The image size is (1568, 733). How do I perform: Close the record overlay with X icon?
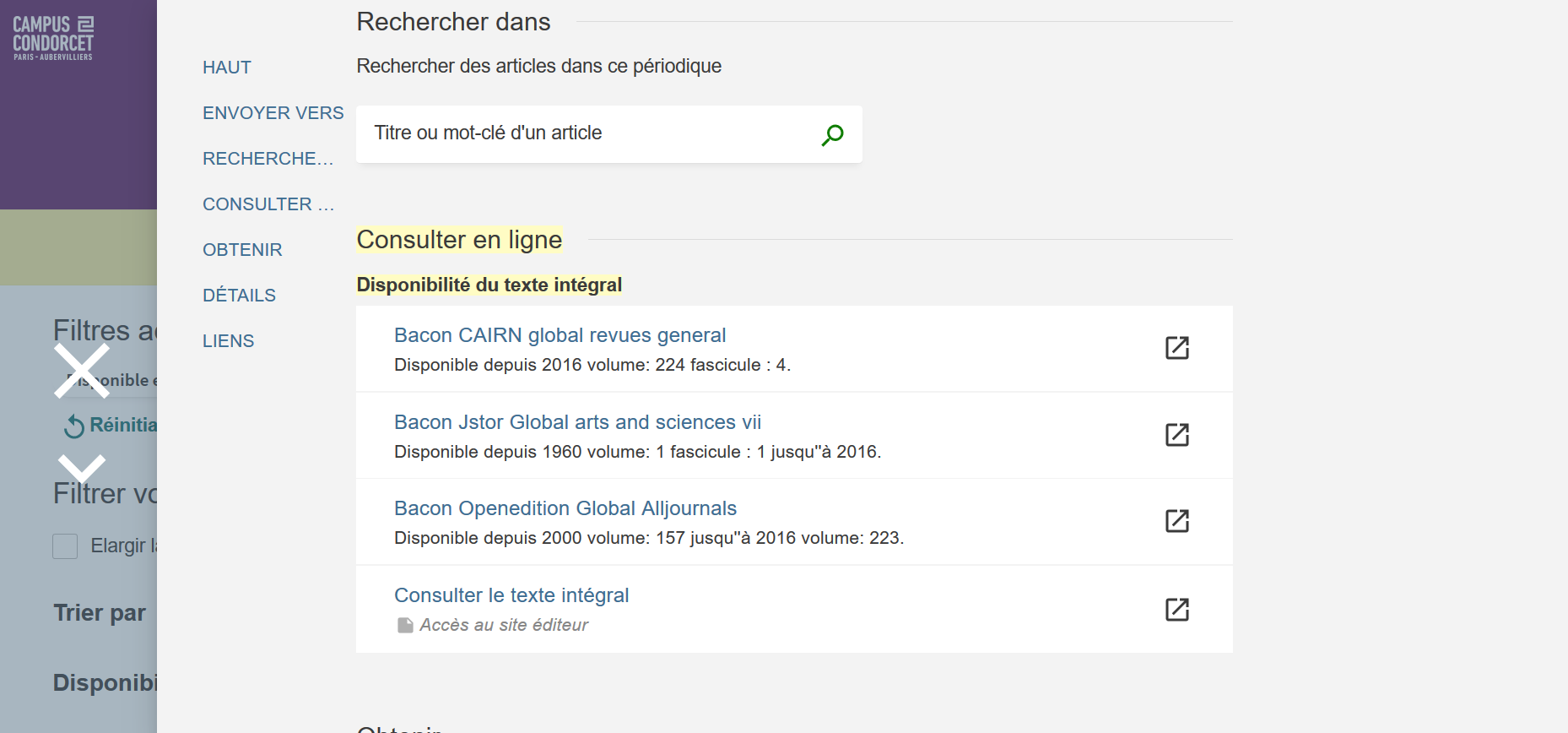point(82,370)
